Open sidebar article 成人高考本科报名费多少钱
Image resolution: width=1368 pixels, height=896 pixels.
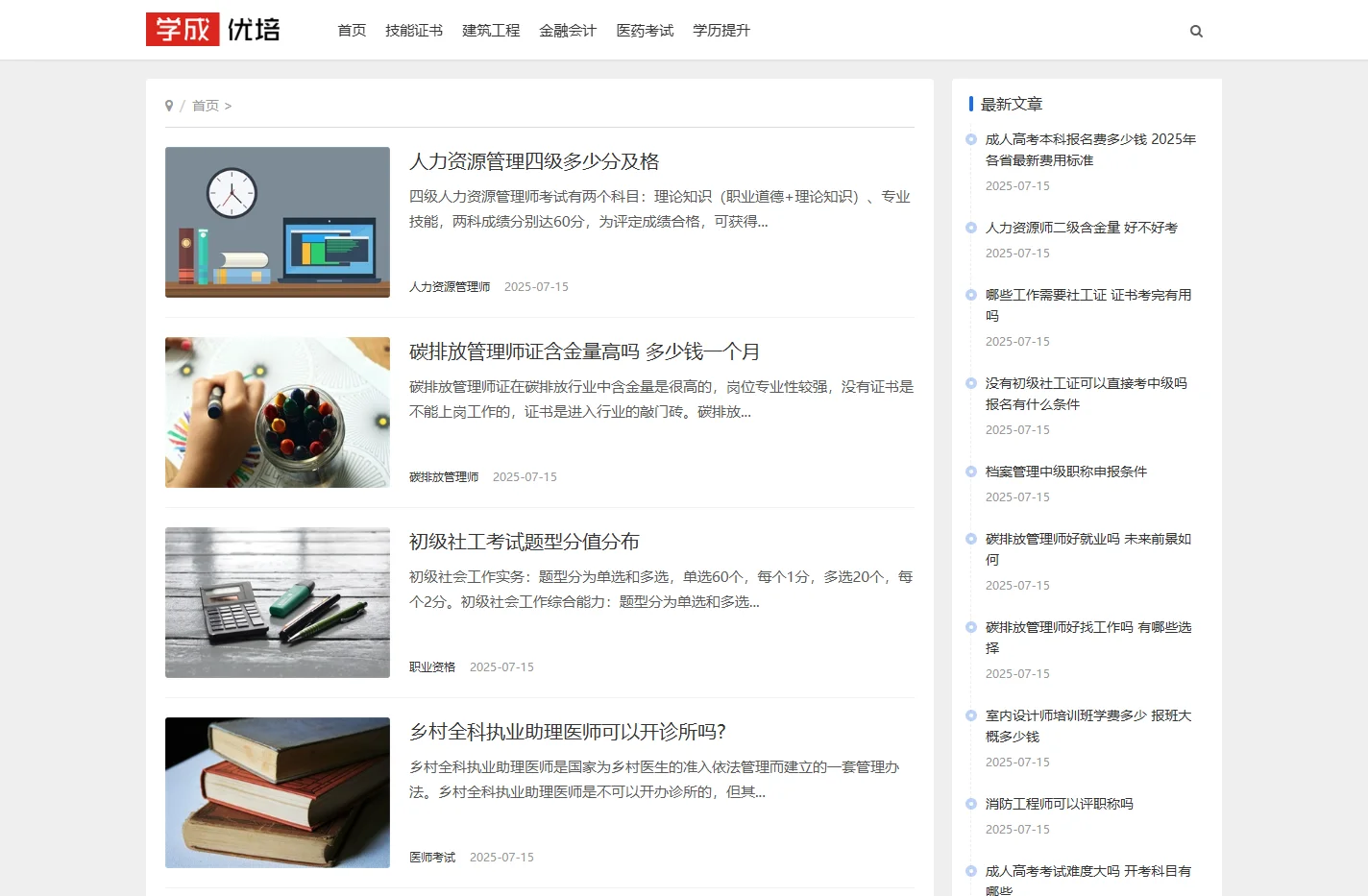(1090, 150)
